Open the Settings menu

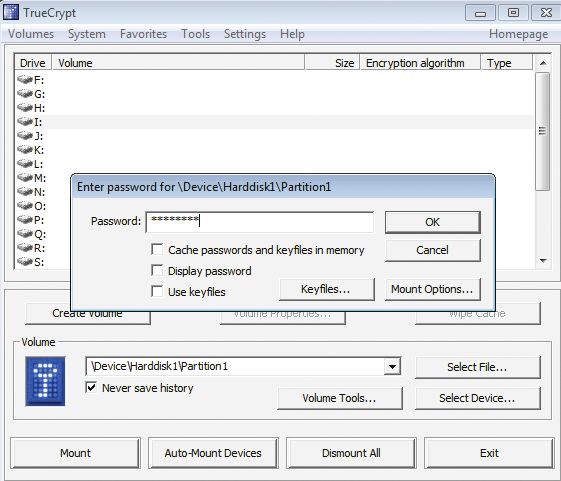pyautogui.click(x=245, y=34)
